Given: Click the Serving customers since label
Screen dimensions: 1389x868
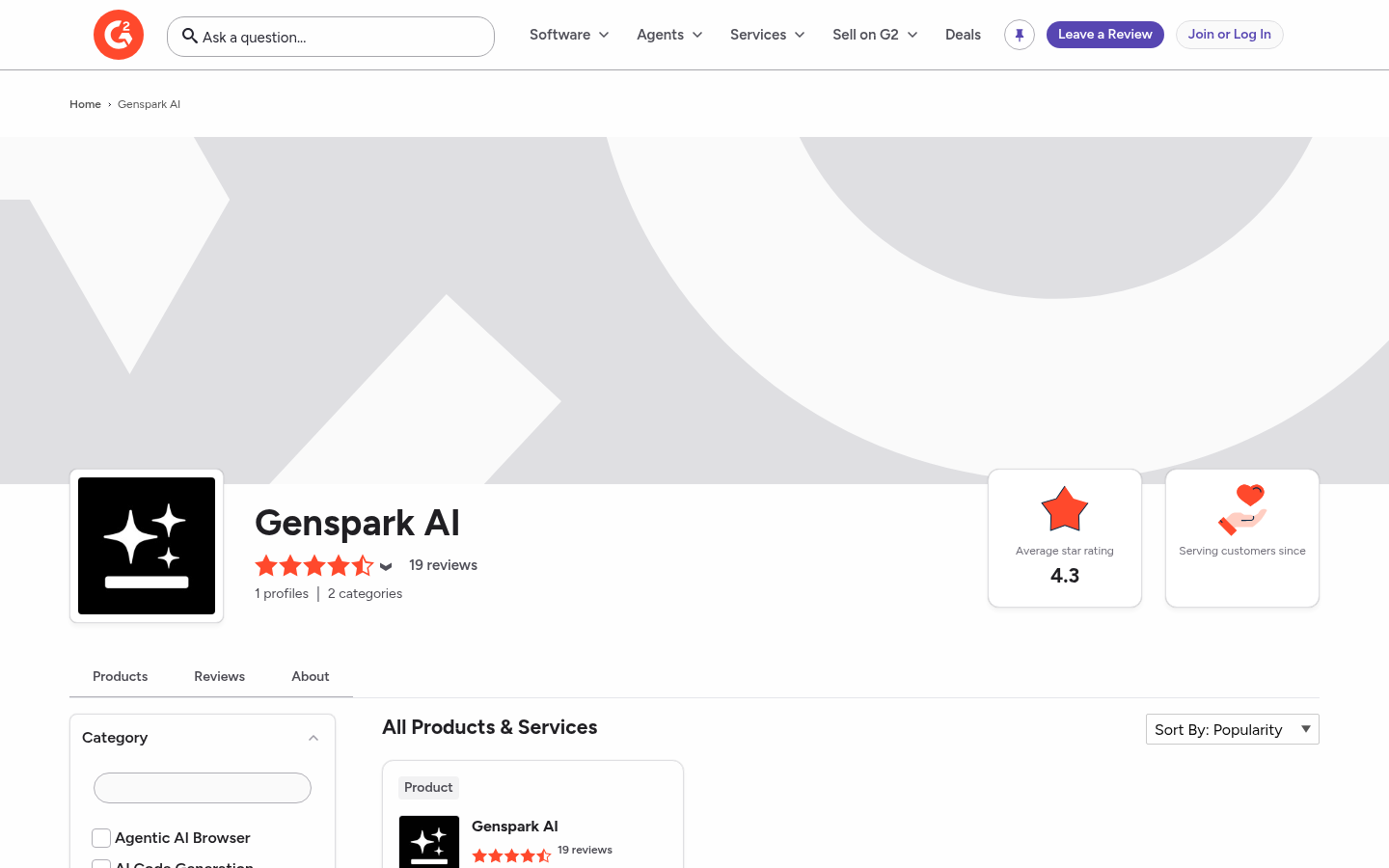Looking at the screenshot, I should [x=1242, y=551].
